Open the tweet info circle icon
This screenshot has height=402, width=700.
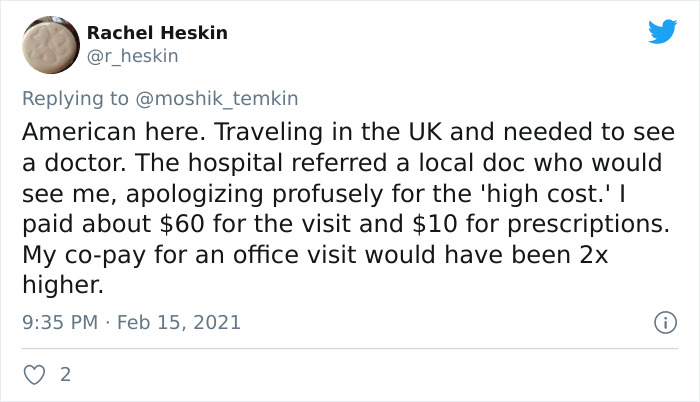pos(666,322)
